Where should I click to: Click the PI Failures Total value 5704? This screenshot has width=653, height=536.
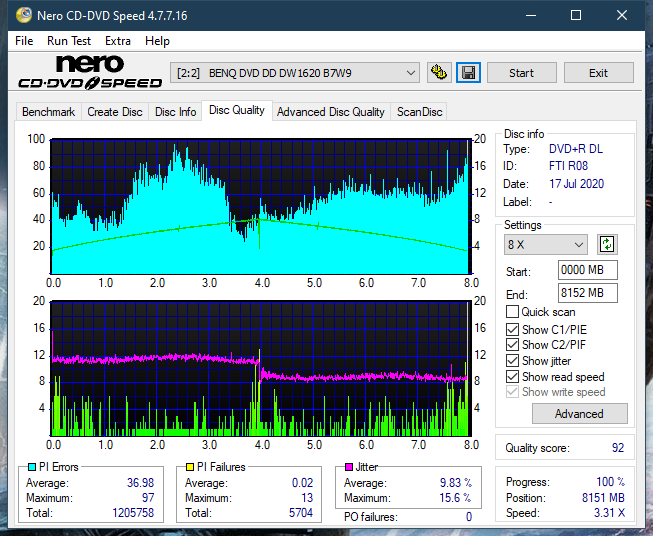click(301, 513)
